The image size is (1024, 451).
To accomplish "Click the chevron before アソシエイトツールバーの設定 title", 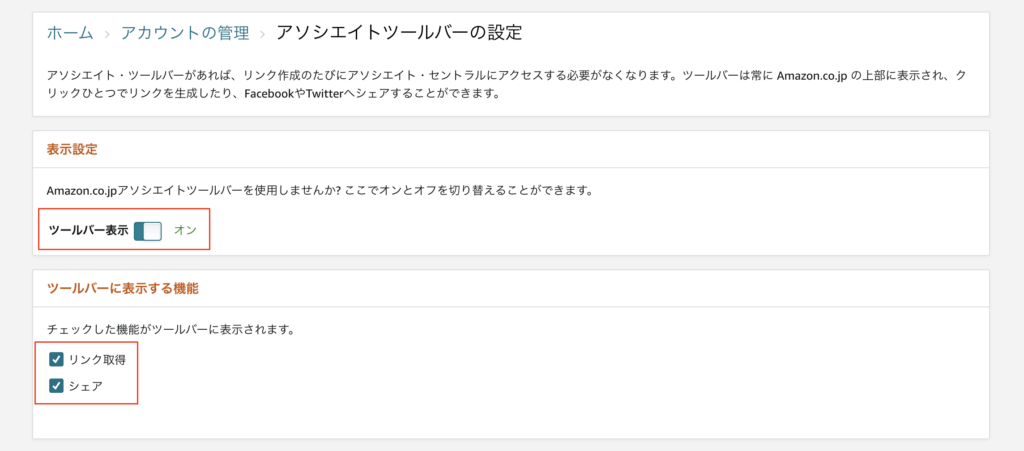I will tap(263, 34).
